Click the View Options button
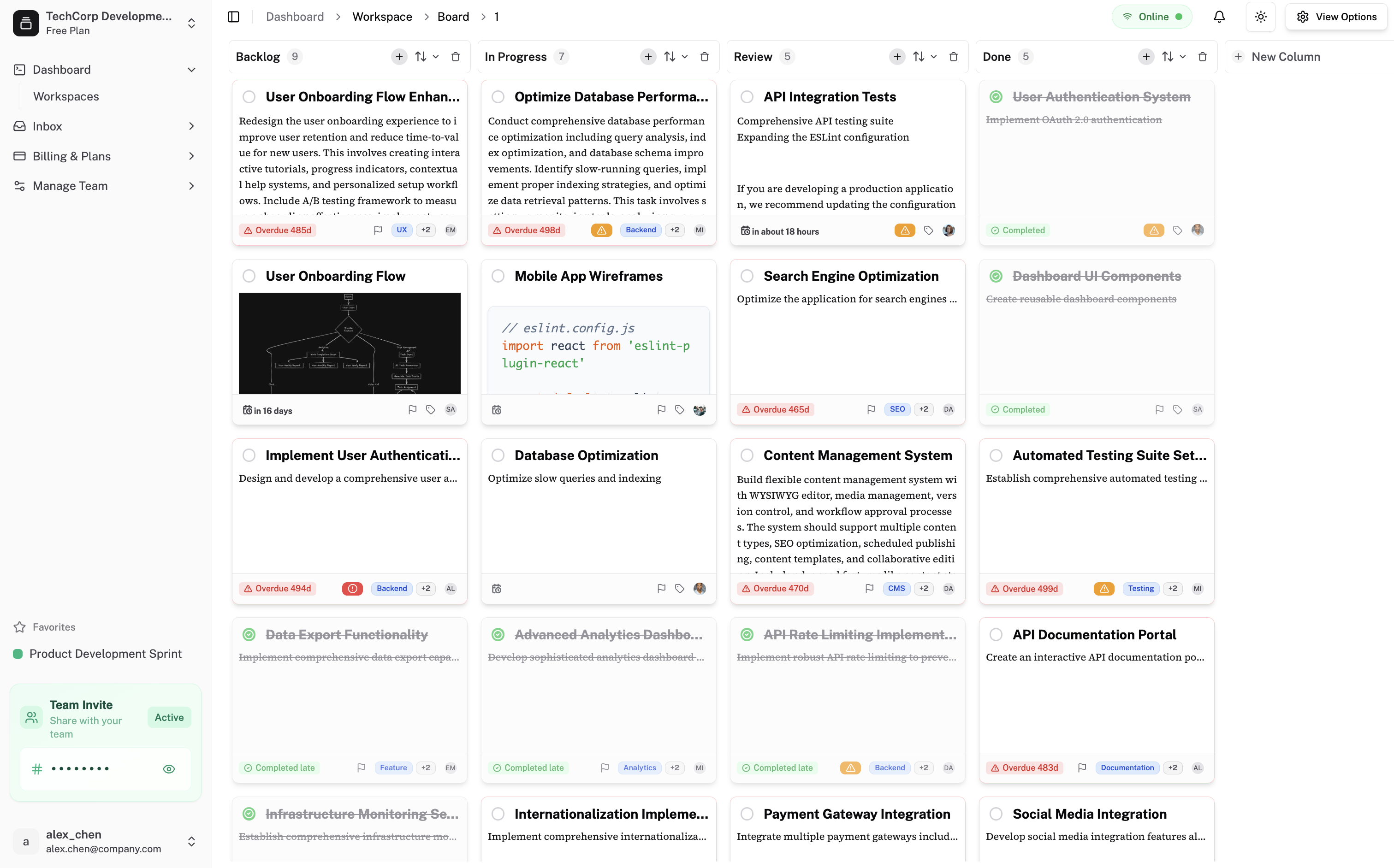The height and width of the screenshot is (868, 1394). (1336, 17)
